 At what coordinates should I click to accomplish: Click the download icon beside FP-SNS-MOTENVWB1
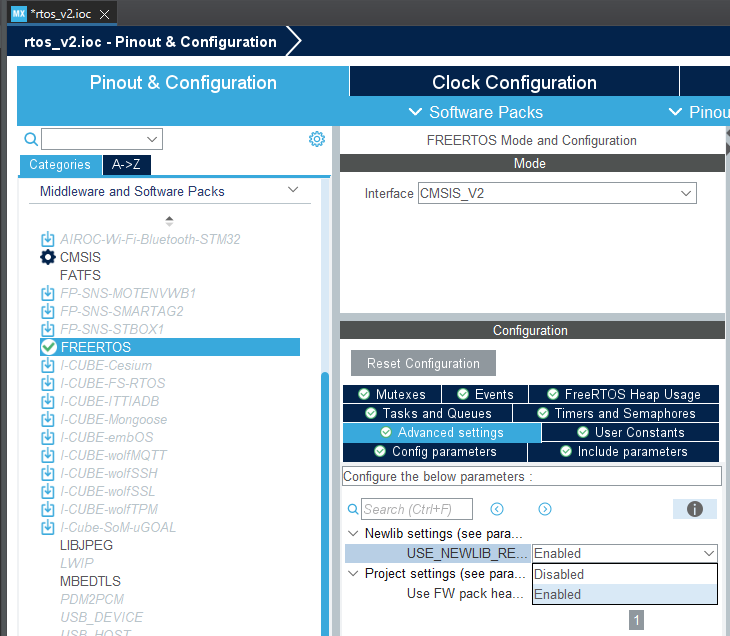coord(47,293)
